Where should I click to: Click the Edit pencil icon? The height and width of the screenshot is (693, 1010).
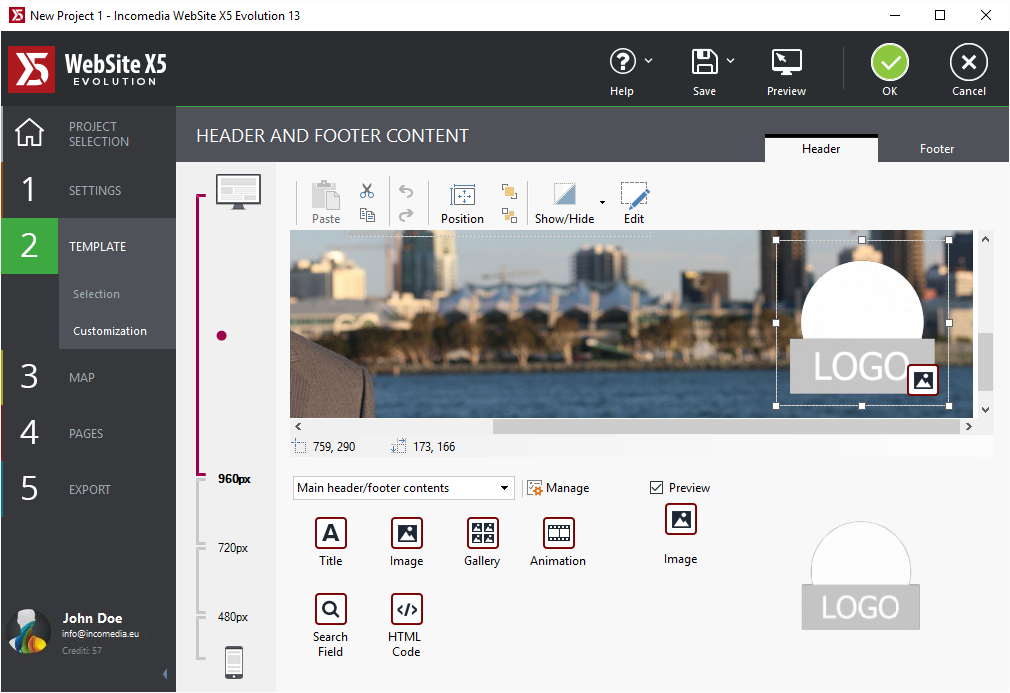[x=634, y=203]
